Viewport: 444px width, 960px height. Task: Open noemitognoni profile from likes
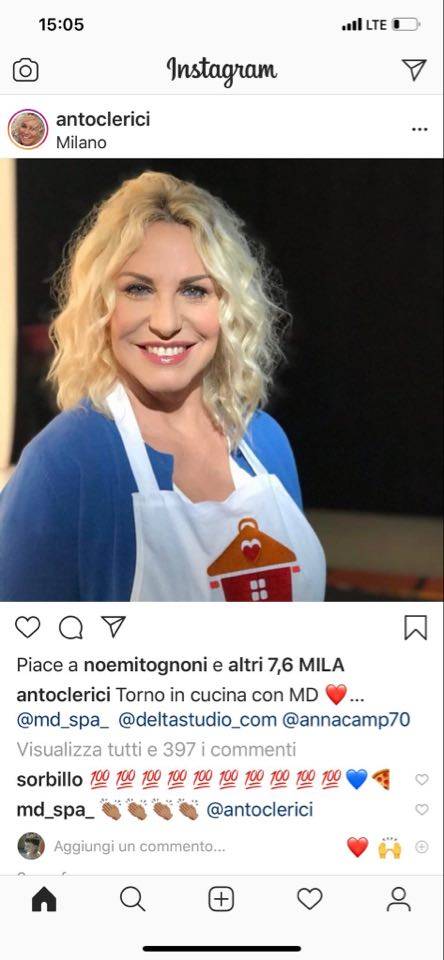(145, 665)
